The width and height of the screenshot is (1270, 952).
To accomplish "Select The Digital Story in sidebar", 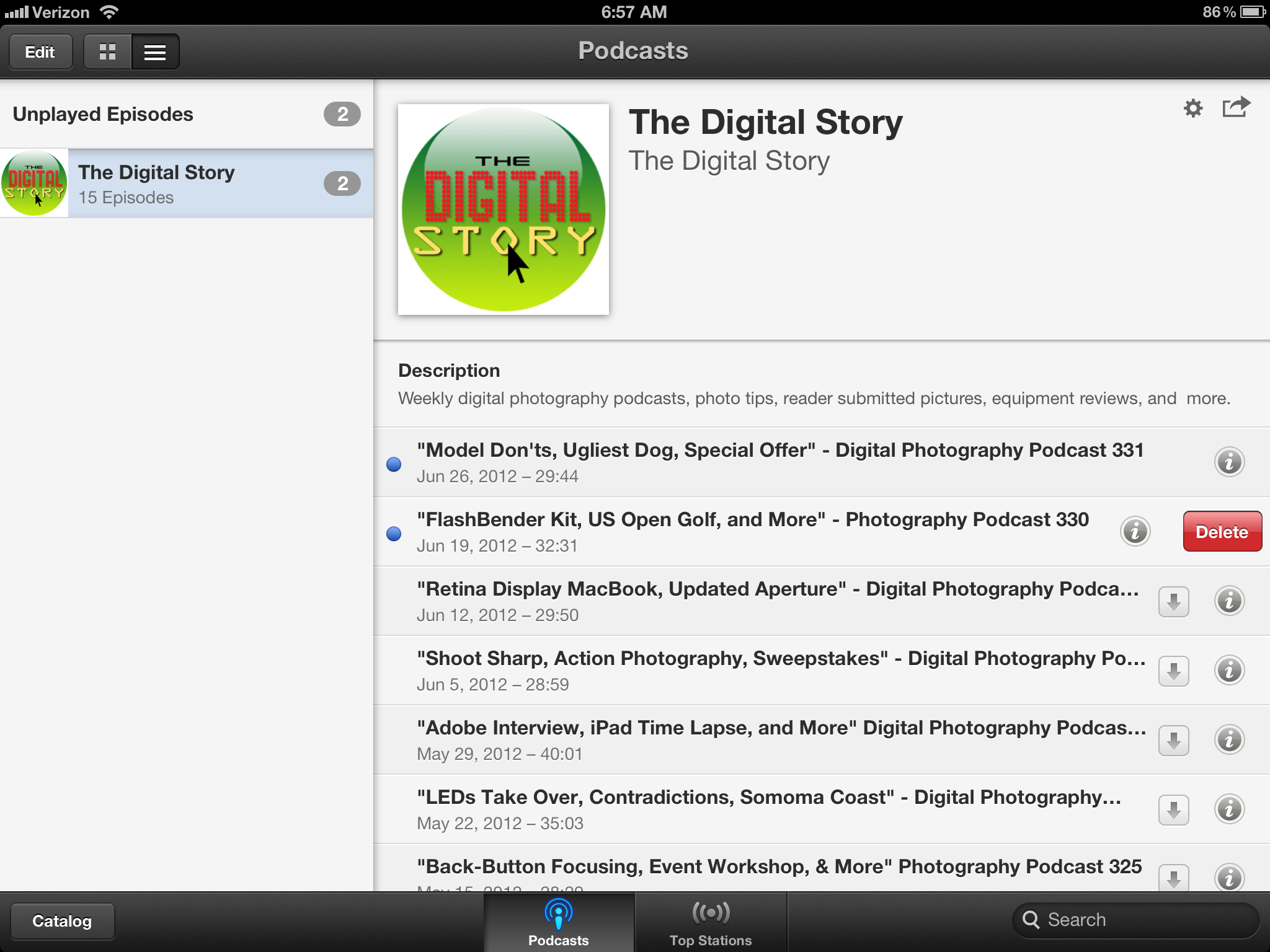I will point(186,183).
